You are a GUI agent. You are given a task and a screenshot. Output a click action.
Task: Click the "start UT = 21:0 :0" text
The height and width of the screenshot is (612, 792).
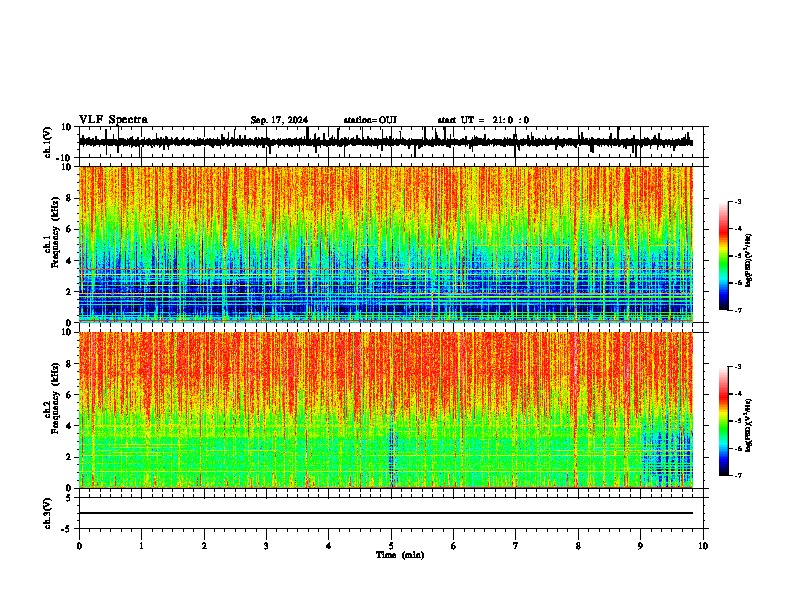(483, 120)
